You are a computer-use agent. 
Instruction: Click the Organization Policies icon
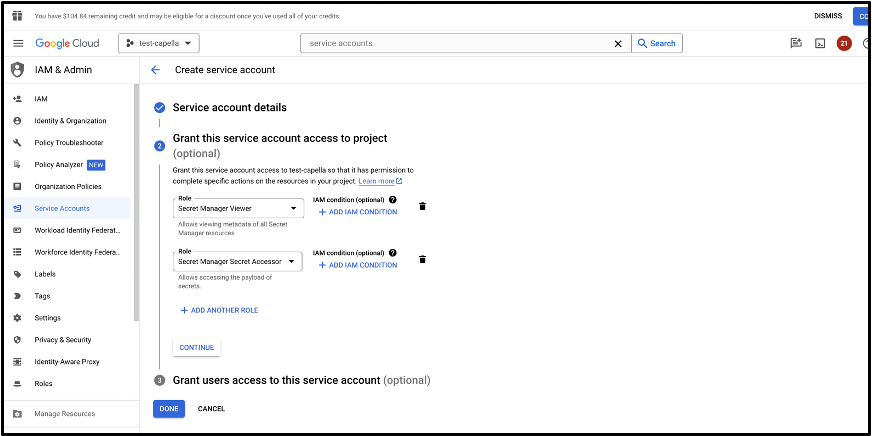pyautogui.click(x=17, y=186)
